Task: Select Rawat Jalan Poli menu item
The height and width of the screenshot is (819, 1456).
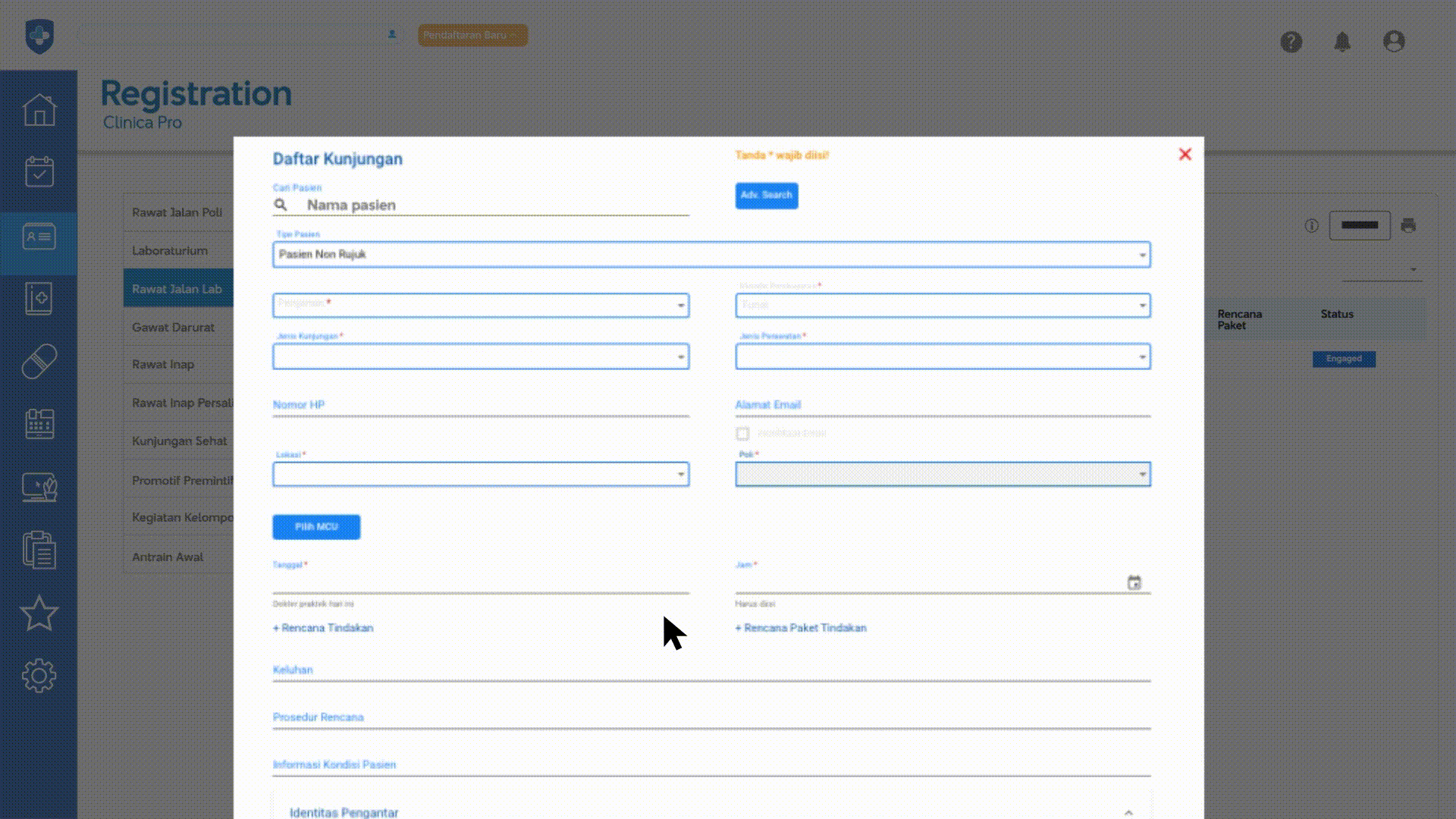Action: [177, 212]
